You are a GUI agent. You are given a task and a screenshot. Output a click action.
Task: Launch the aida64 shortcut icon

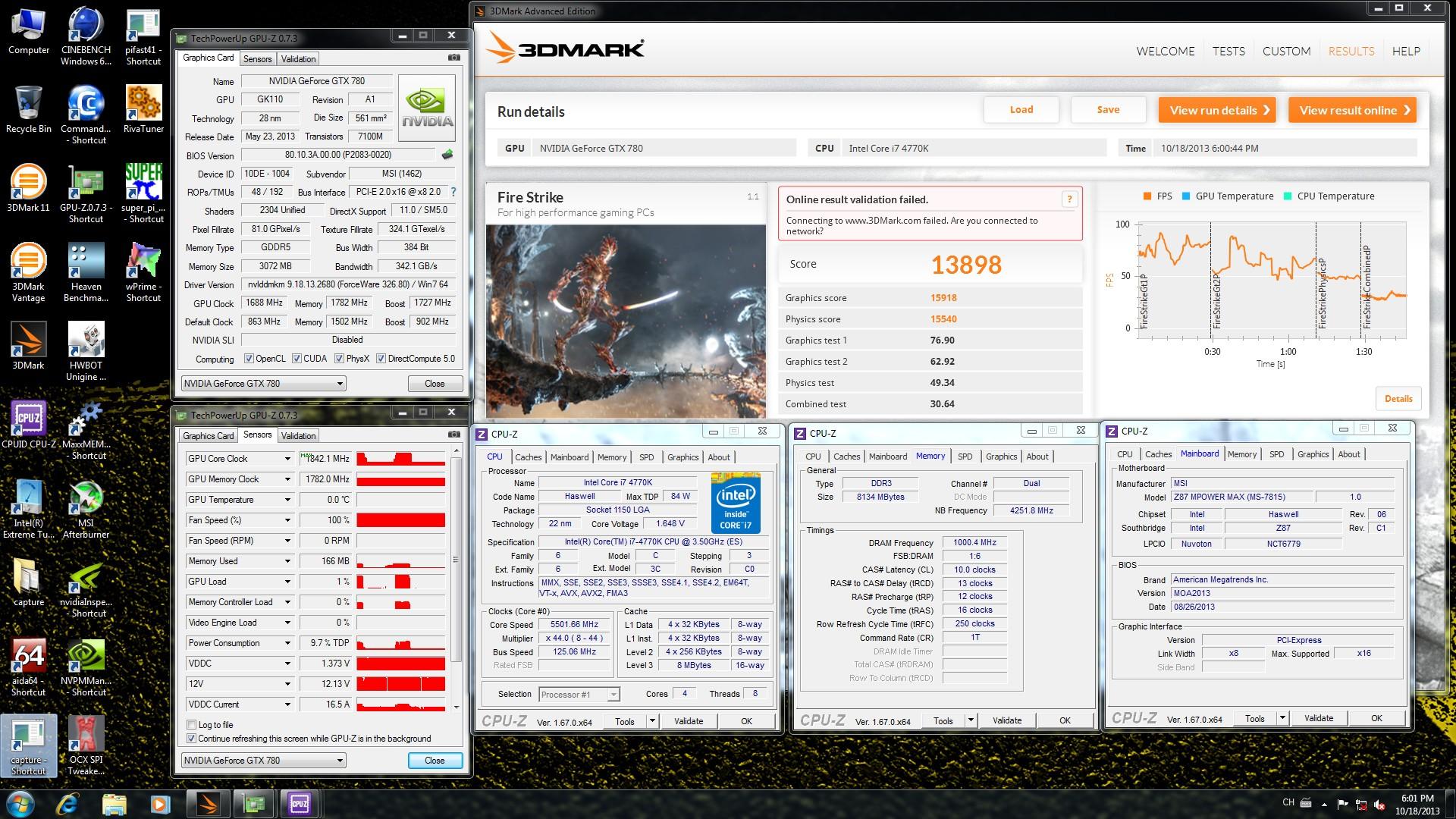pos(29,667)
